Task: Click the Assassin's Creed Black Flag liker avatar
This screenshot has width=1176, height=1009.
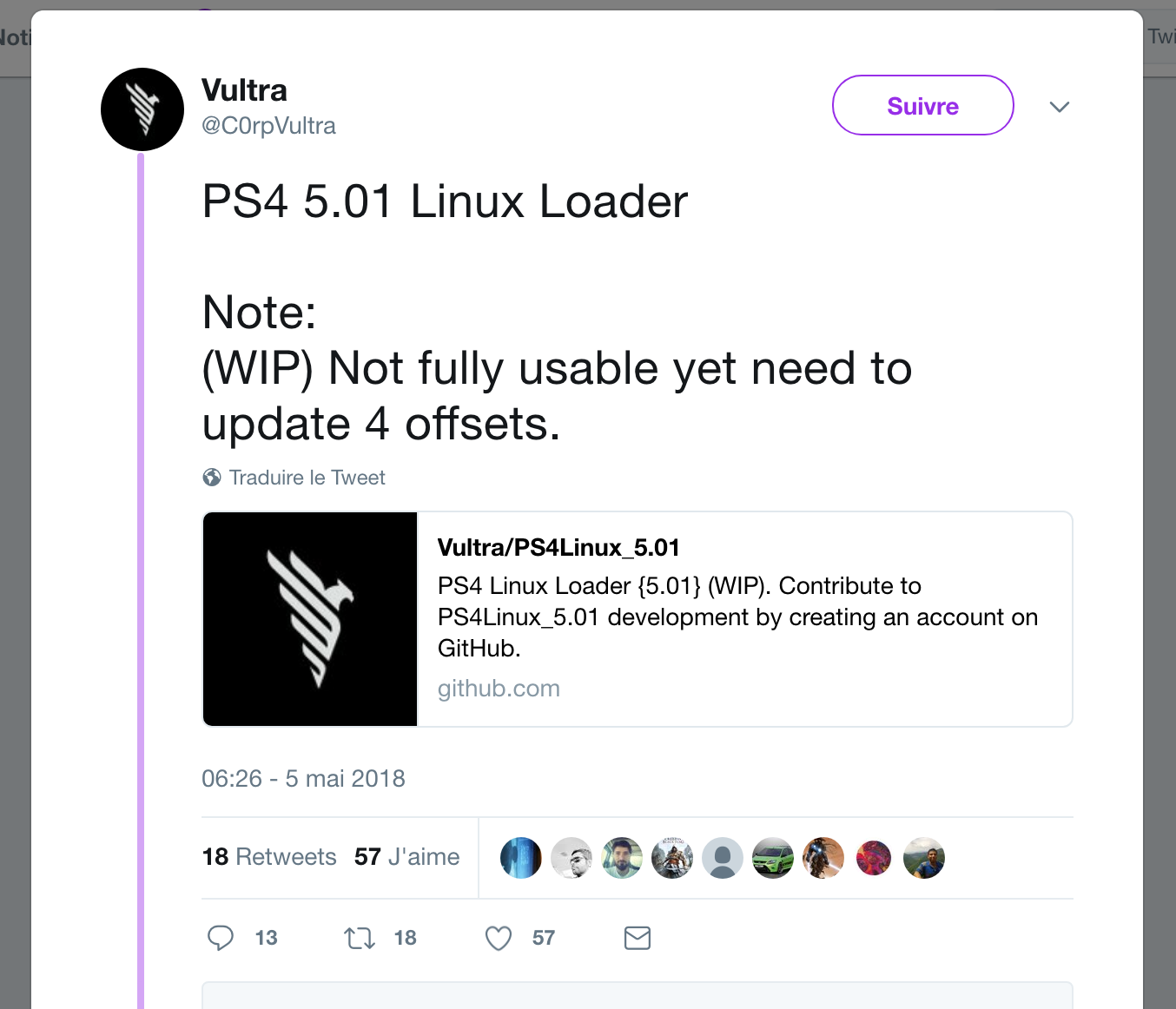Action: click(672, 858)
